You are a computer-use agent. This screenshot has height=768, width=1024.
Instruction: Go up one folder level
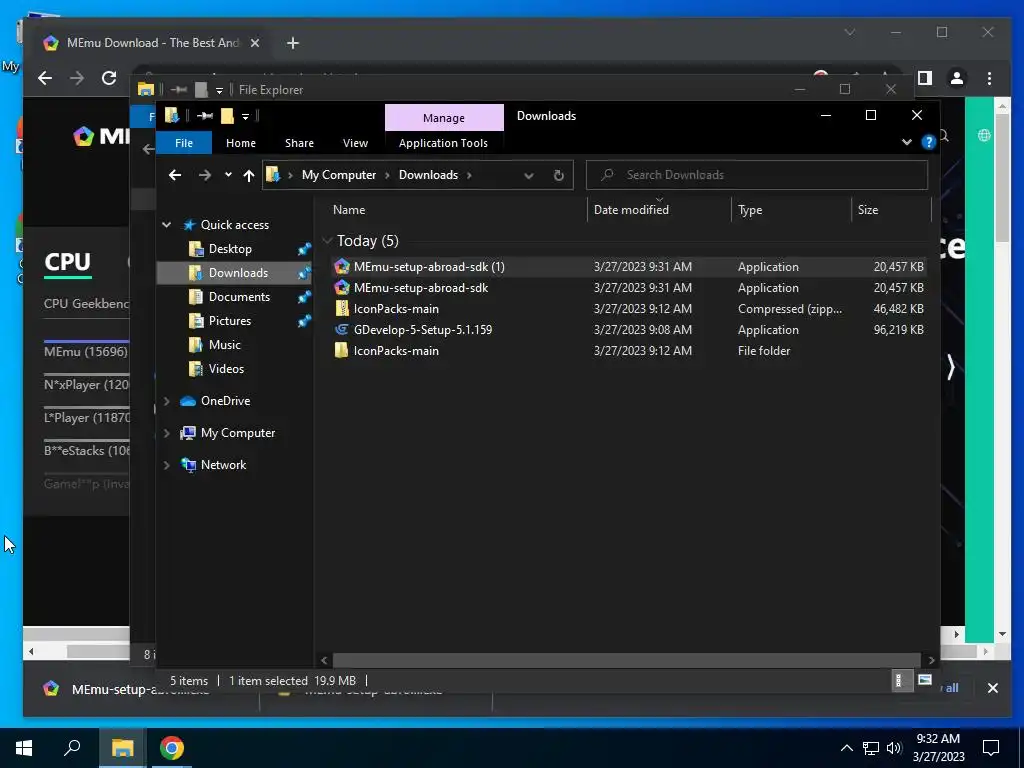point(248,175)
